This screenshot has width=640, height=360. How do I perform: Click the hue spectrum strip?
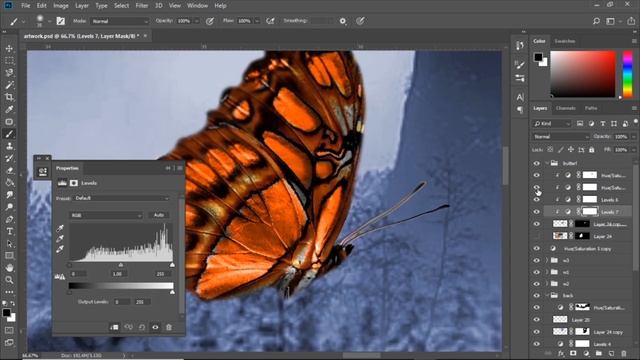pos(628,74)
